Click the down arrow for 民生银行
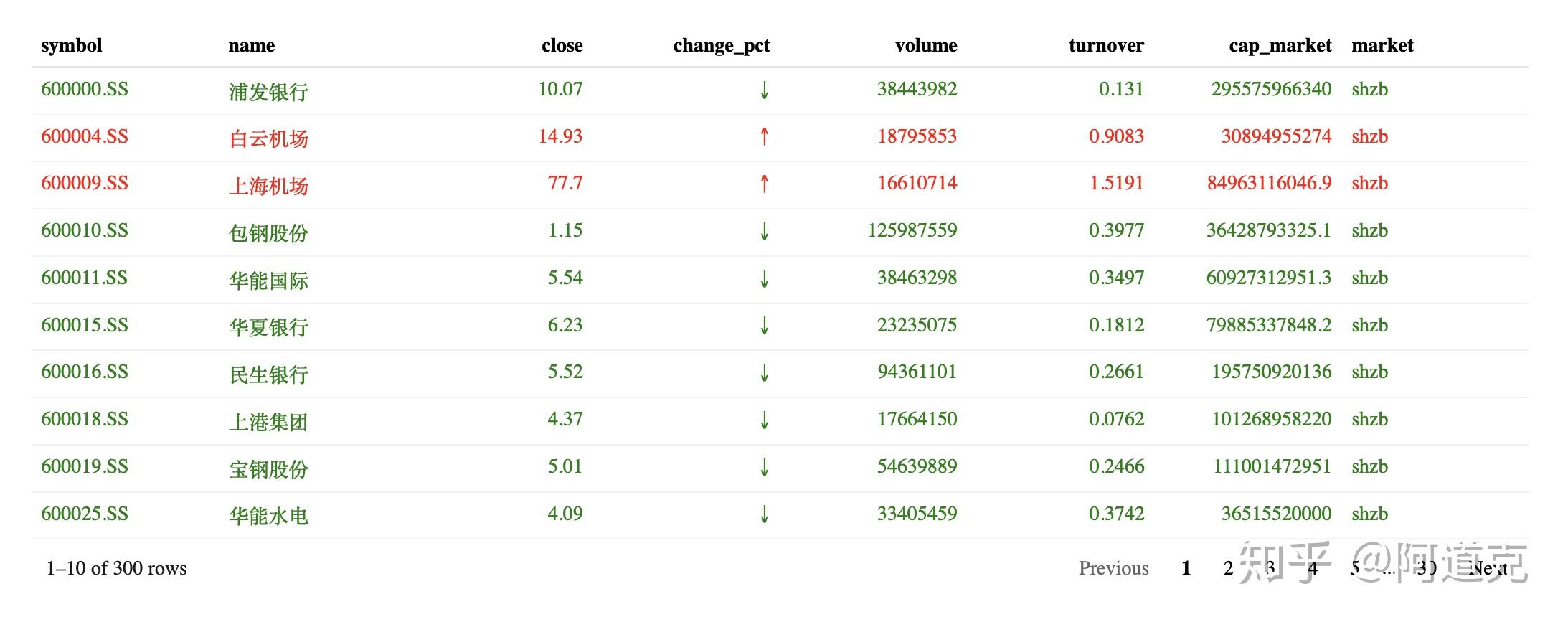The height and width of the screenshot is (627, 1568). (764, 372)
